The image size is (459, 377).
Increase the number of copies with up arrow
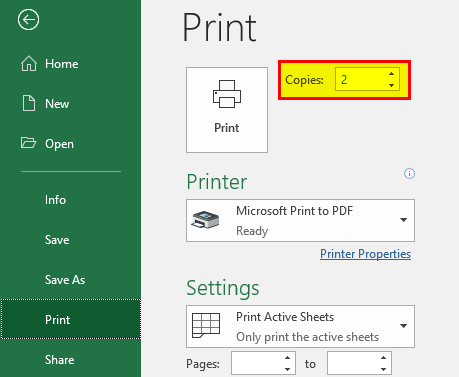[391, 74]
